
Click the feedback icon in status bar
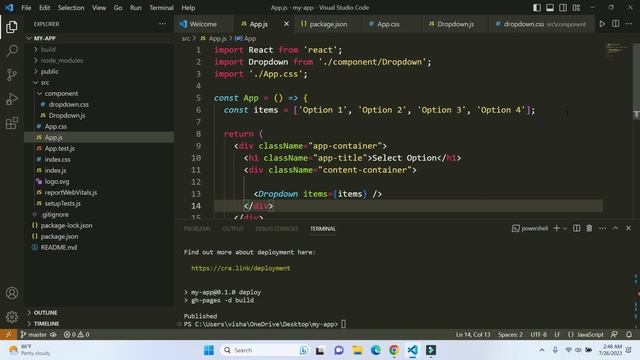[614, 334]
